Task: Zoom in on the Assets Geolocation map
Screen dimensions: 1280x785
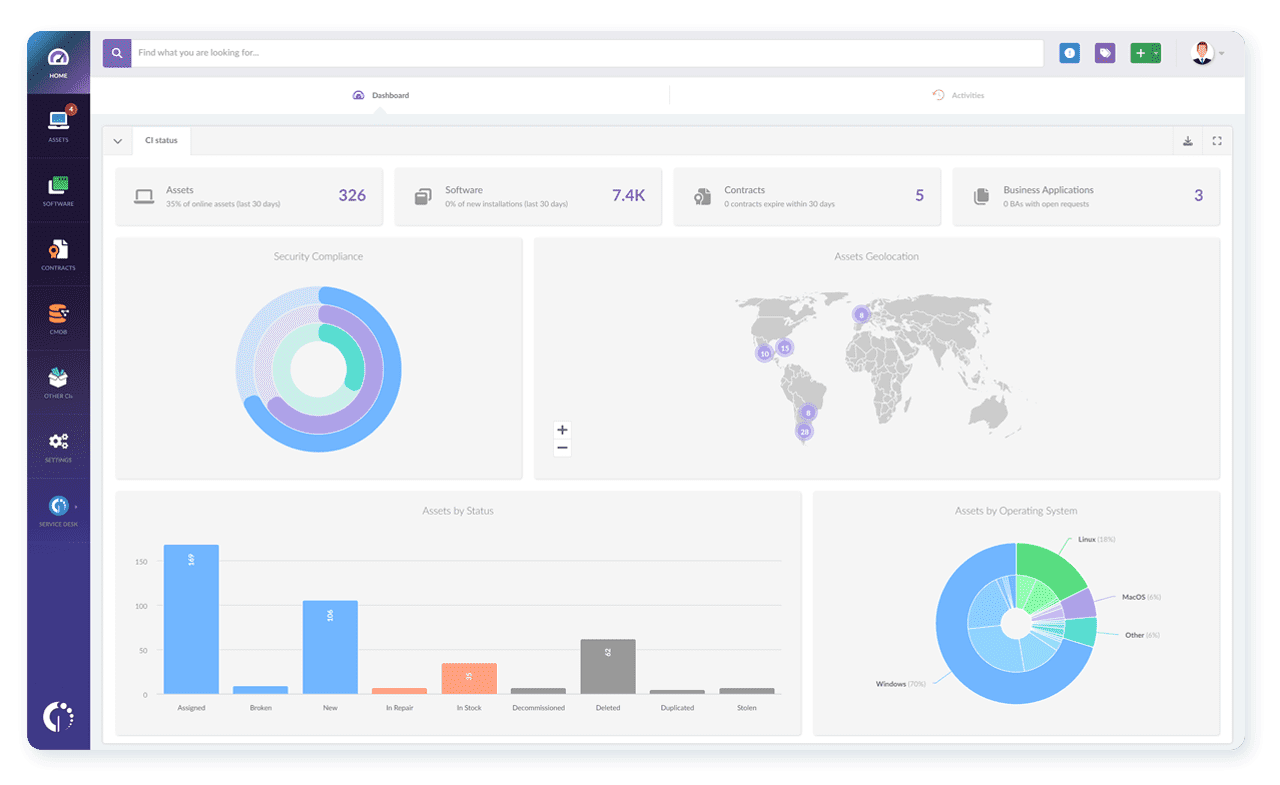Action: 562,429
